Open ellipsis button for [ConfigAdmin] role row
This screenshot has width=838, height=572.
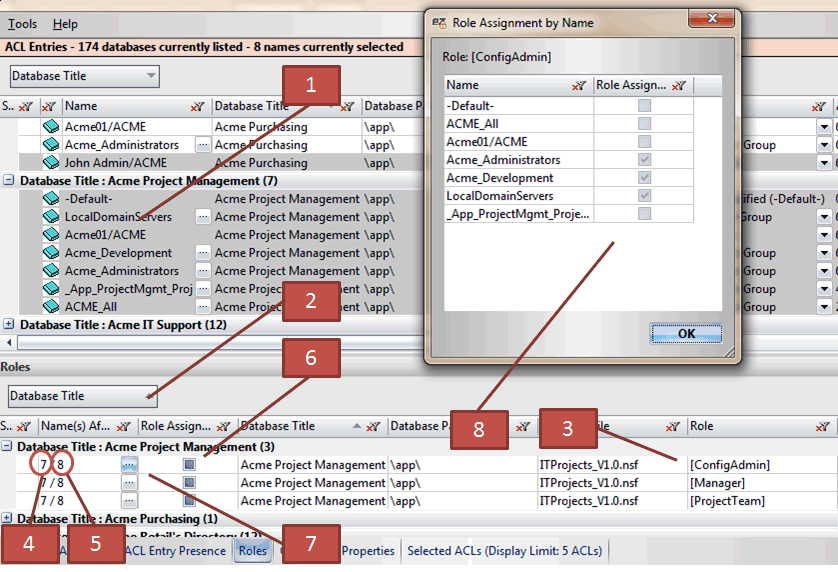[x=129, y=465]
